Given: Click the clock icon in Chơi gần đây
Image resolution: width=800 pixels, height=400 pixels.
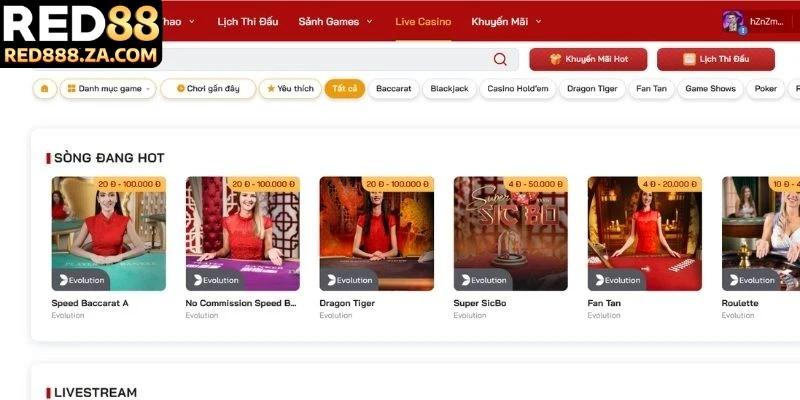Looking at the screenshot, I should tap(181, 88).
